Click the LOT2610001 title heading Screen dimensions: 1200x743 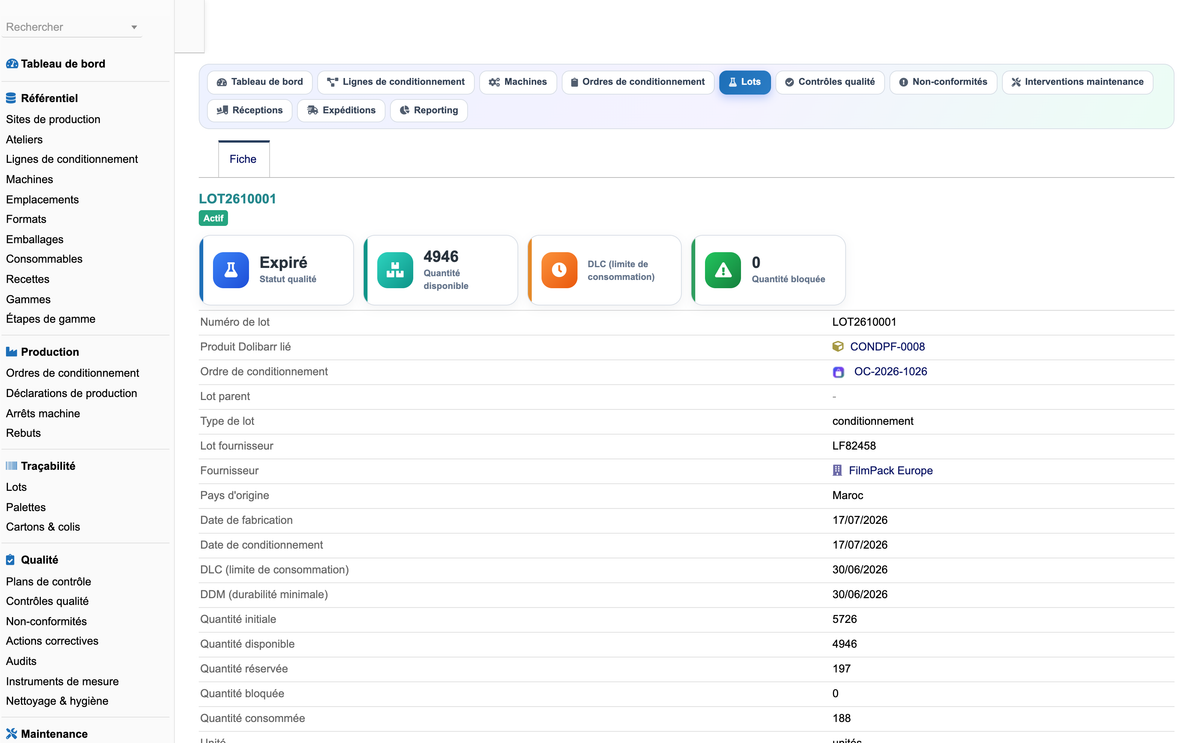pyautogui.click(x=238, y=199)
